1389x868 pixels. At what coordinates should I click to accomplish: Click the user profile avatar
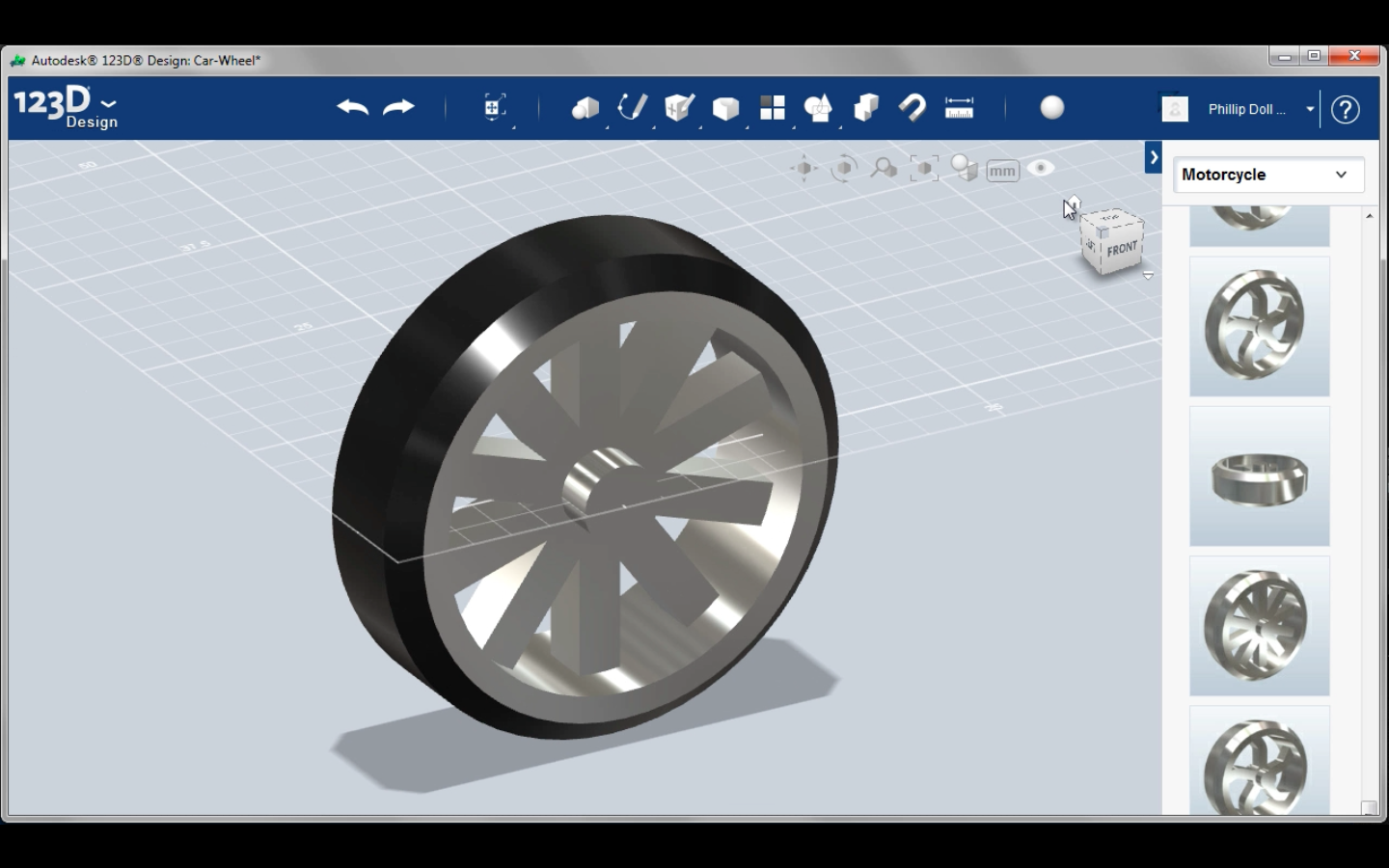click(x=1175, y=109)
